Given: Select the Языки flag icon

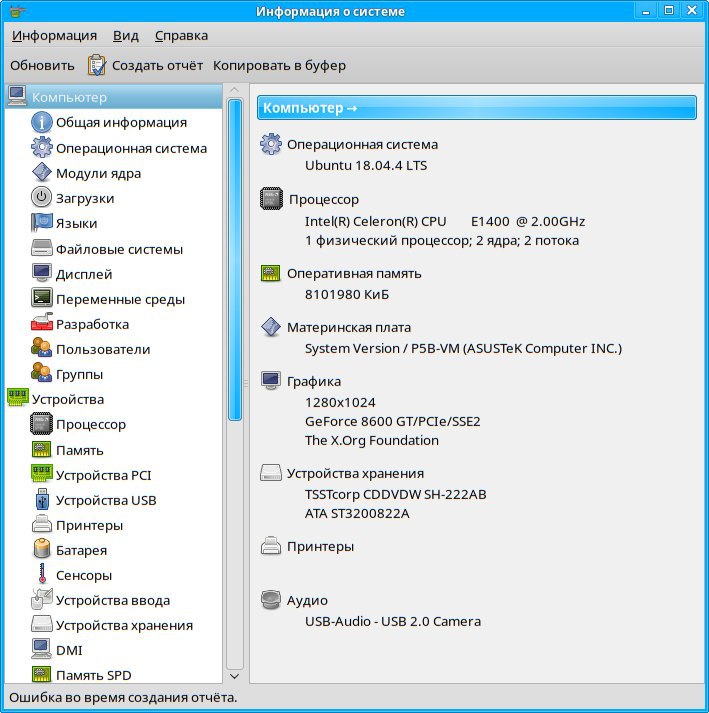Looking at the screenshot, I should coord(41,222).
